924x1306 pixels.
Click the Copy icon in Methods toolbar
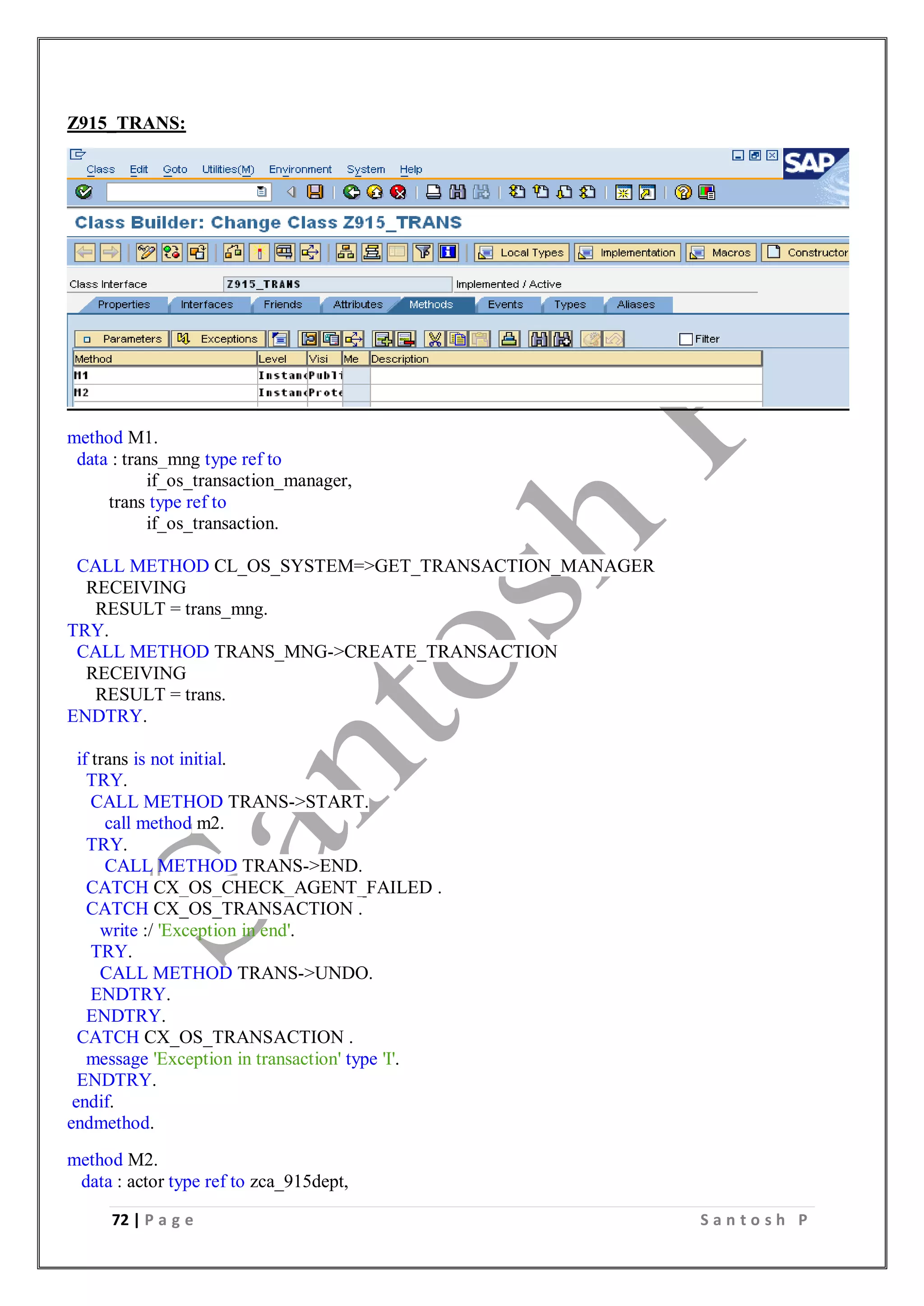coord(457,339)
